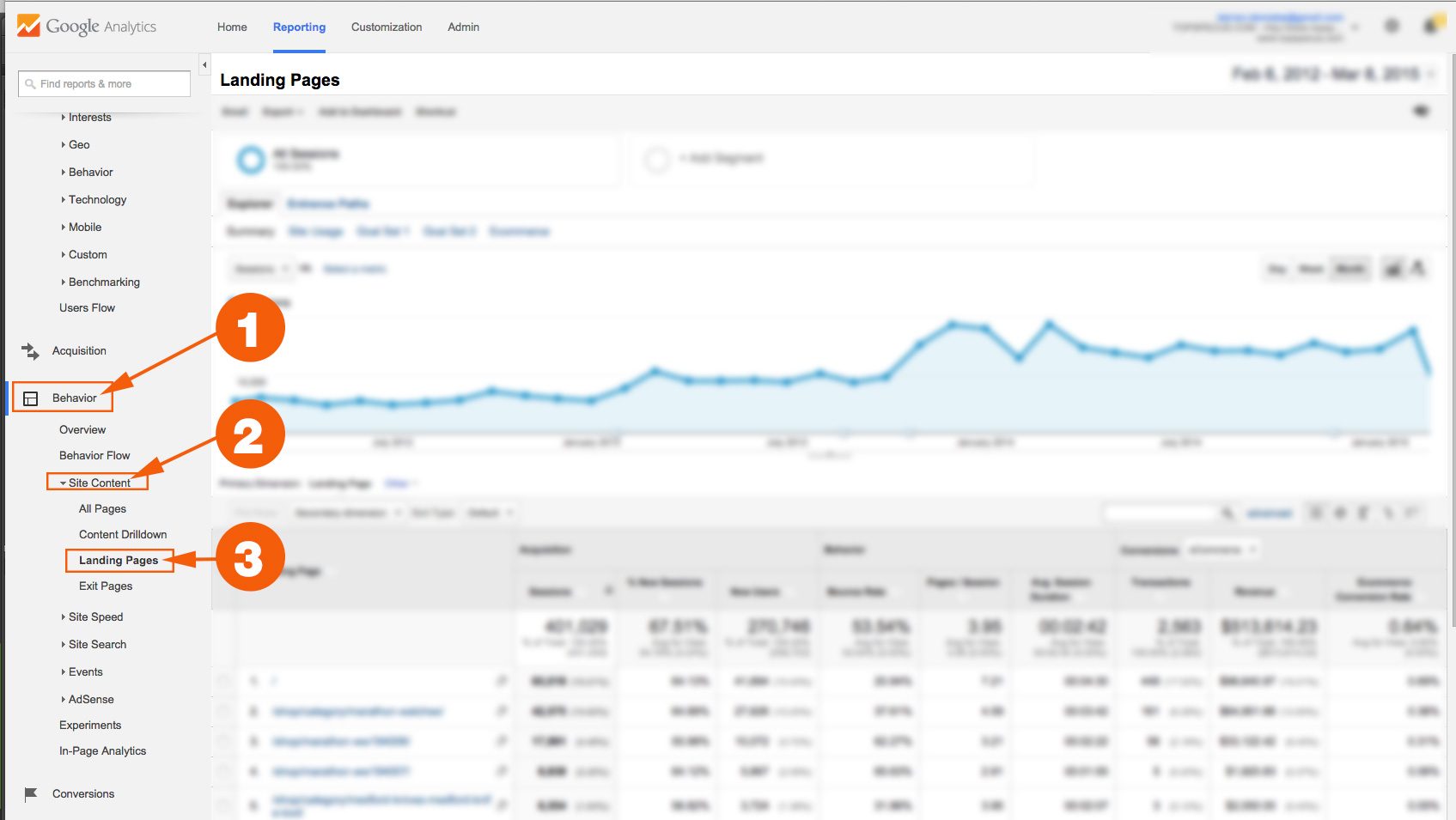This screenshot has width=1456, height=820.
Task: Collapse the sidebar using the arrow handle
Action: coord(204,65)
